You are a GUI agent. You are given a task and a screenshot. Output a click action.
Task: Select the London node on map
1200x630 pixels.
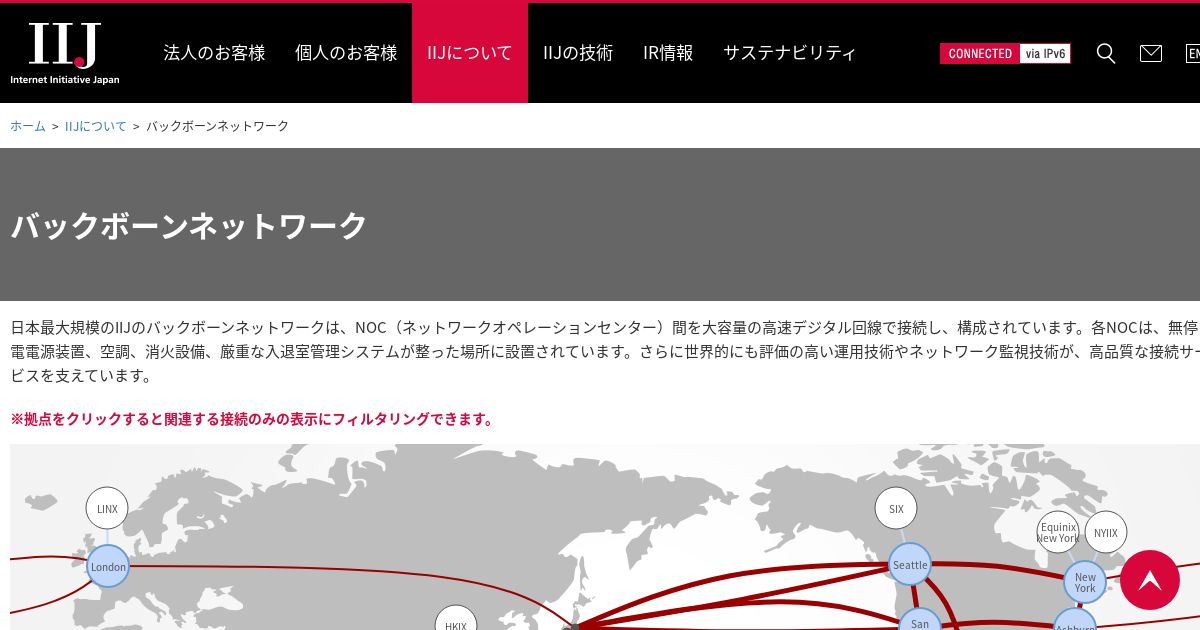[x=108, y=567]
